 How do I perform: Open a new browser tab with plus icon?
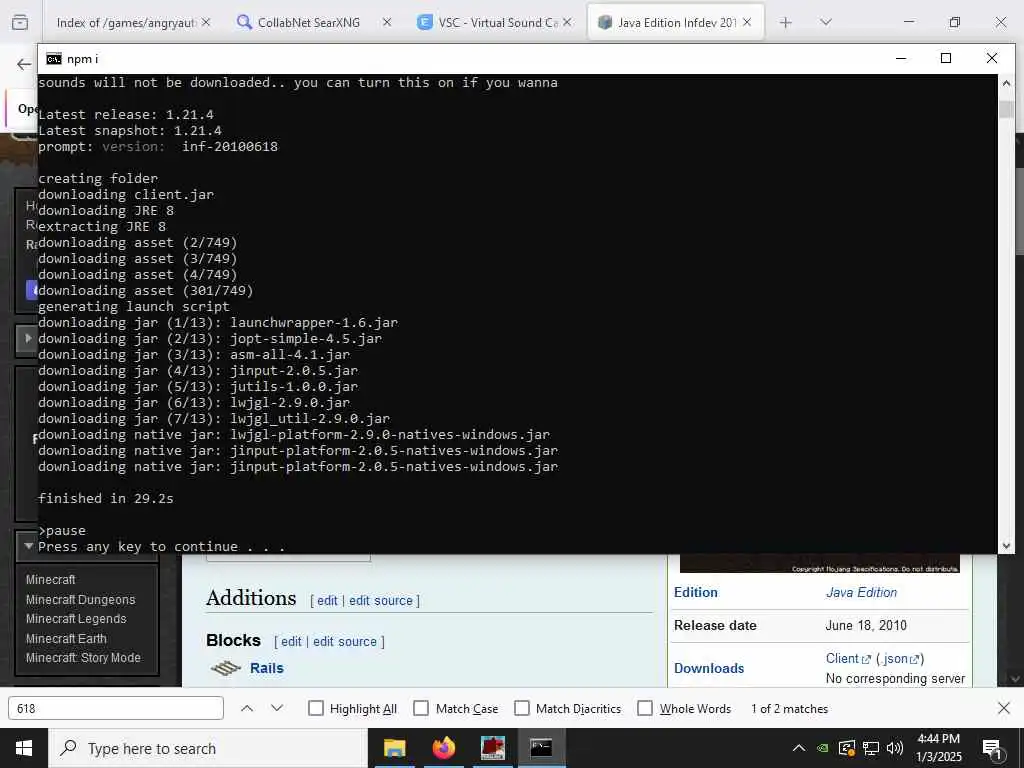786,22
